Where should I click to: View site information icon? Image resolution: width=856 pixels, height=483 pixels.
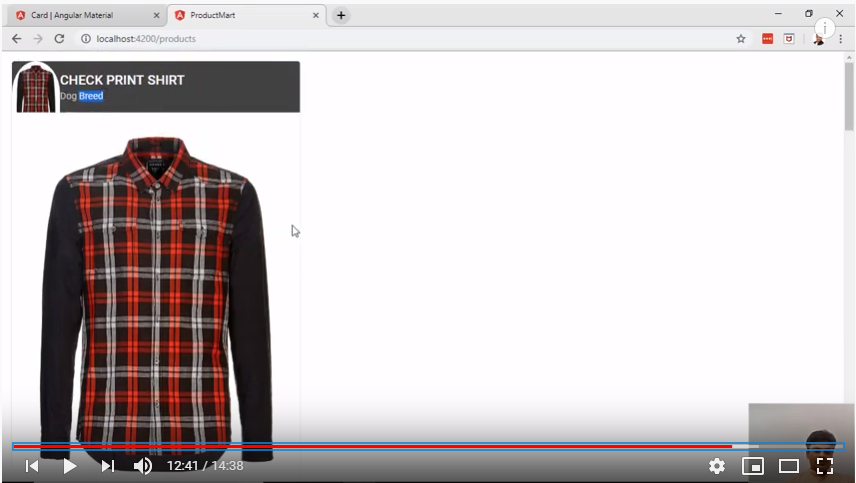(86, 39)
